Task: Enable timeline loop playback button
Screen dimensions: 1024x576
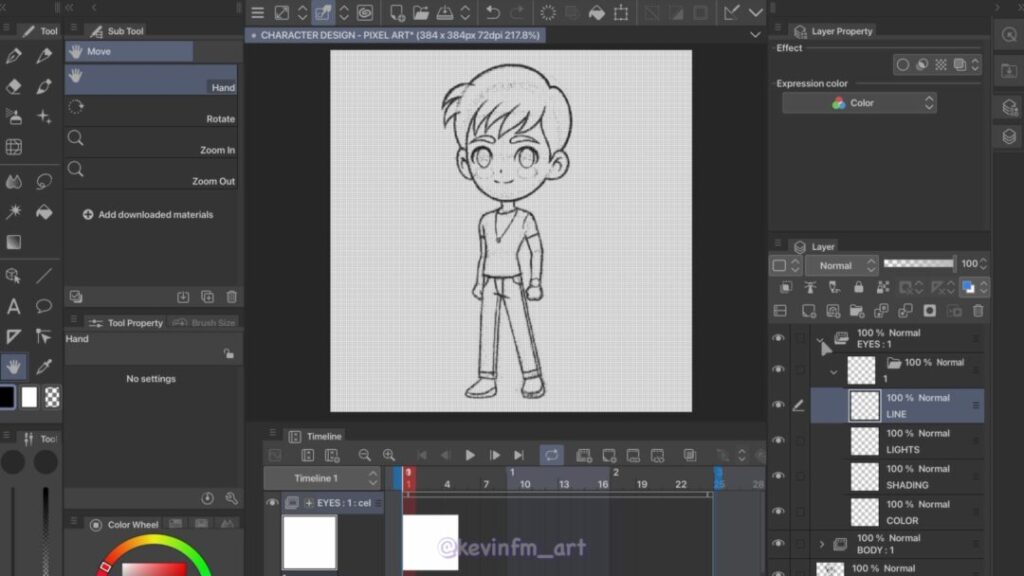Action: point(551,455)
